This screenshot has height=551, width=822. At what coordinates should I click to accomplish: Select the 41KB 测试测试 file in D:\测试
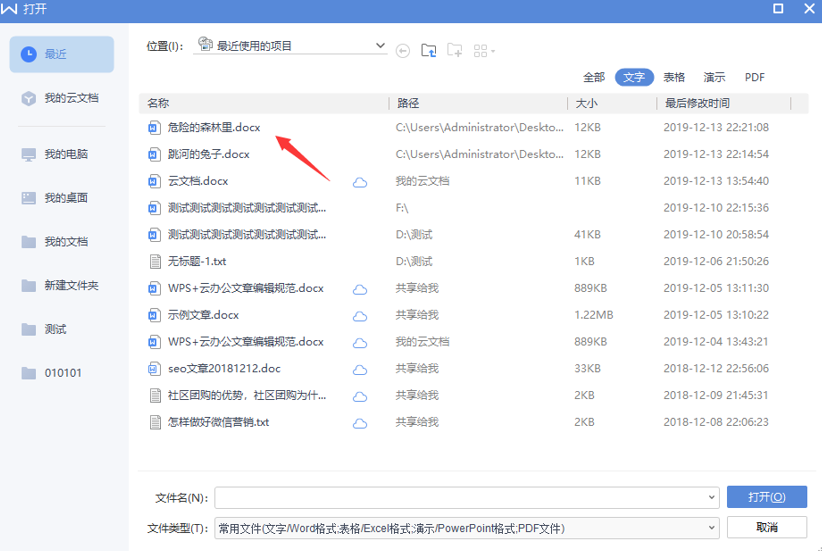coord(247,234)
